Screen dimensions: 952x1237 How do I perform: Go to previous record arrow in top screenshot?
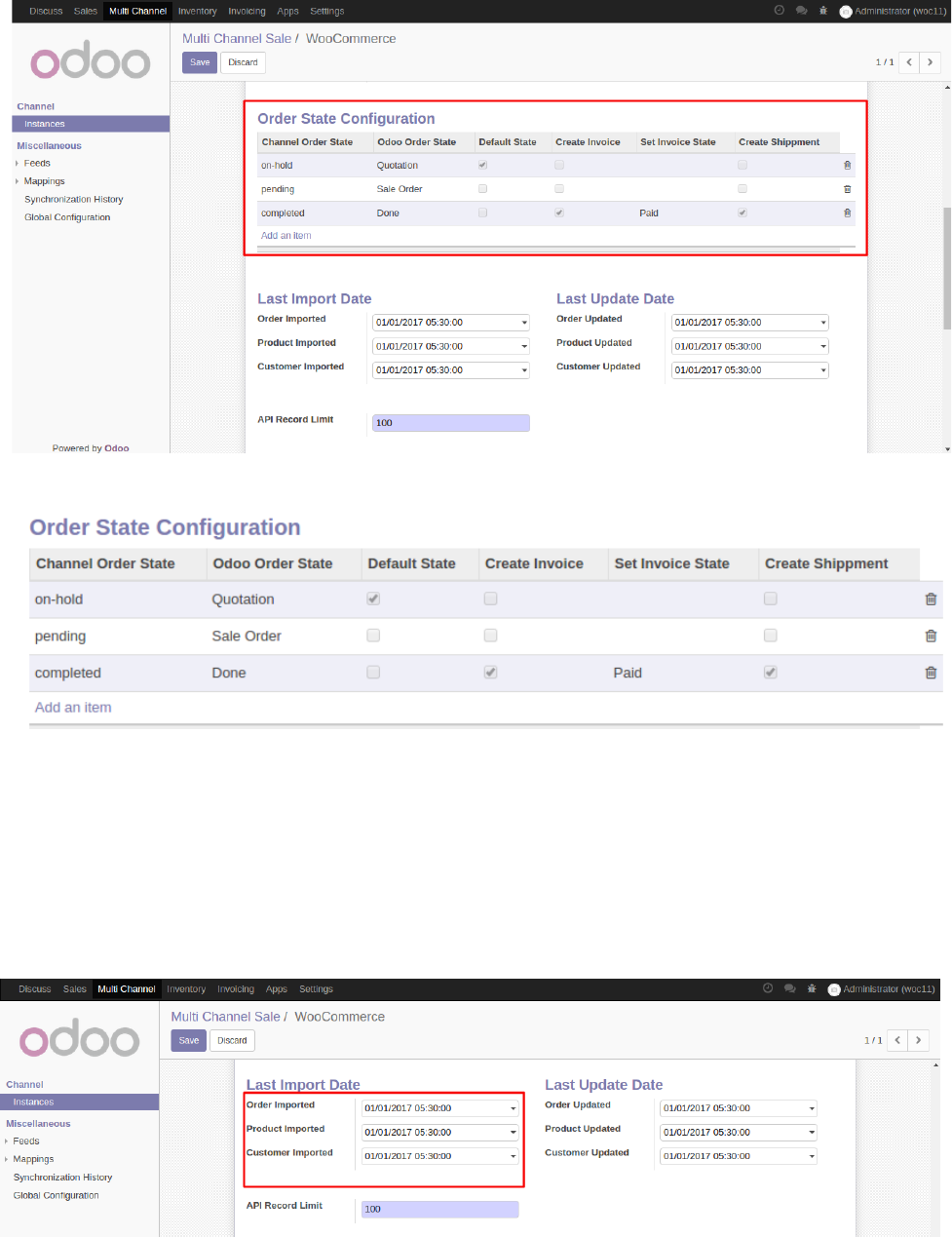(x=908, y=62)
